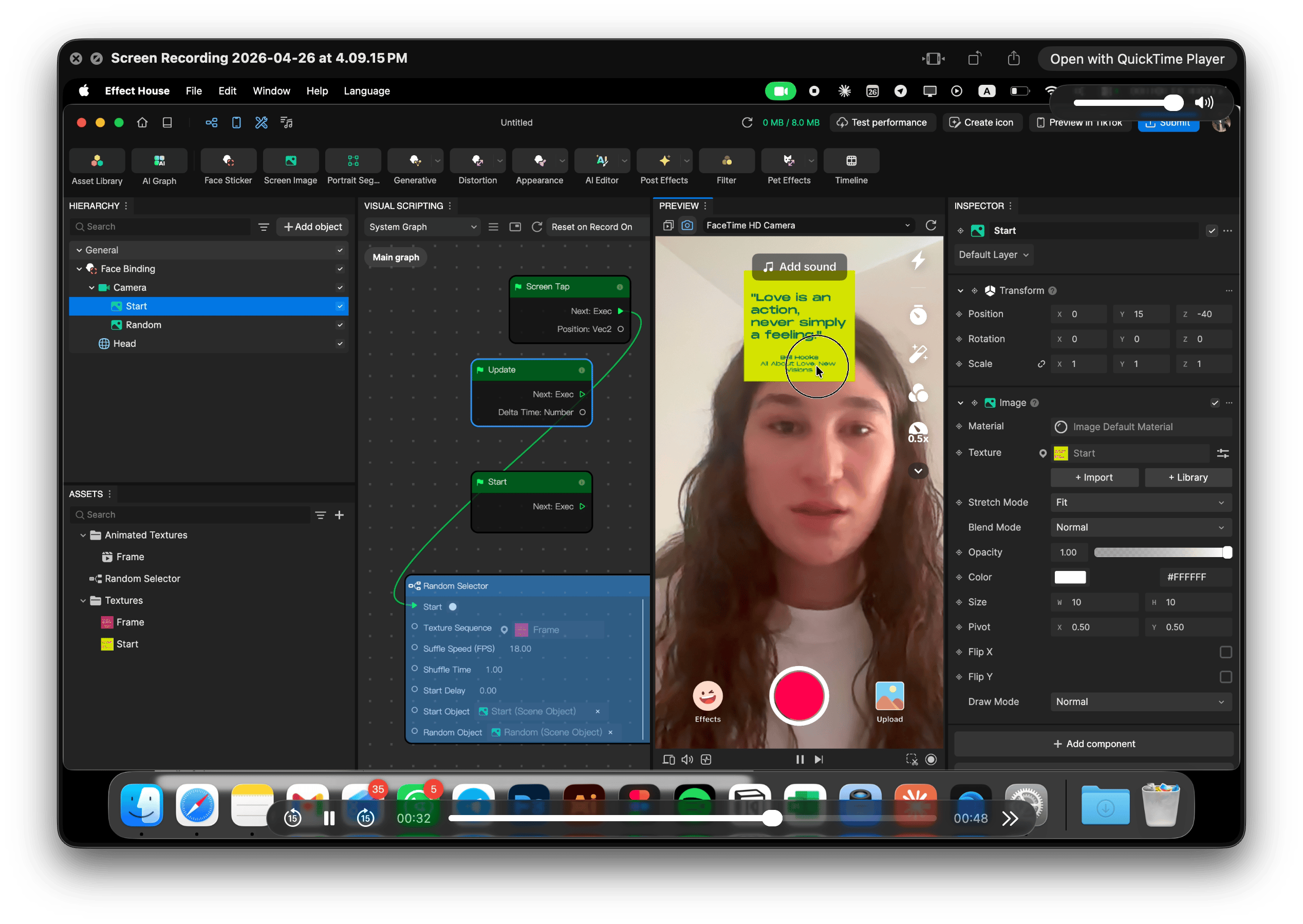1303x924 pixels.
Task: Open the Blend Mode dropdown
Action: [1140, 527]
